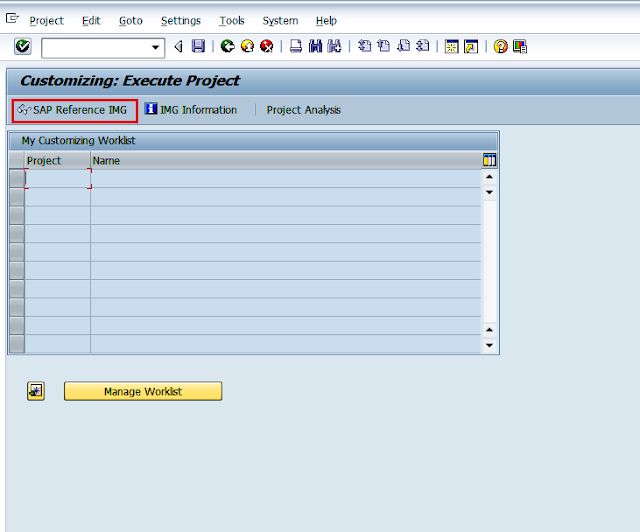Open the Project menu
The width and height of the screenshot is (640, 532).
point(47,20)
